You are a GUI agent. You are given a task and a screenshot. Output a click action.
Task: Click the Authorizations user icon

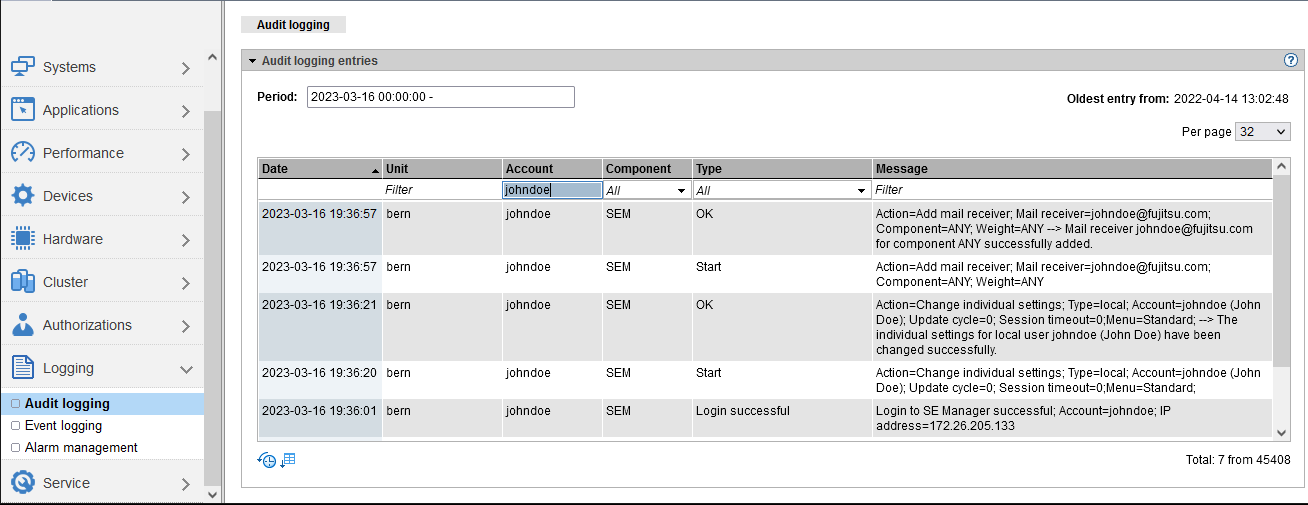[x=23, y=325]
